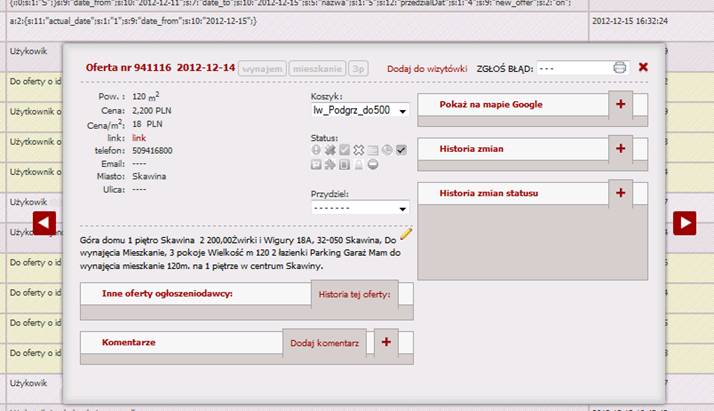Screen dimensions: 714x411
Task: Click Historia tej oferty tab
Action: click(354, 294)
